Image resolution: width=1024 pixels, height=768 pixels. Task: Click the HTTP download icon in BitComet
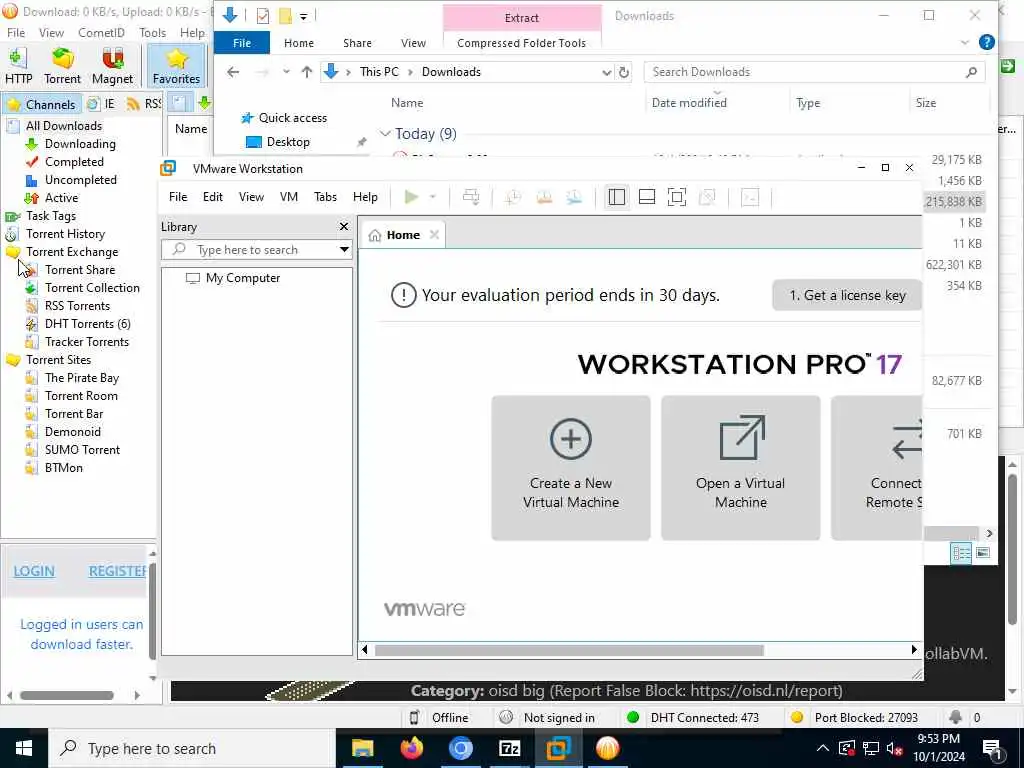(18, 66)
